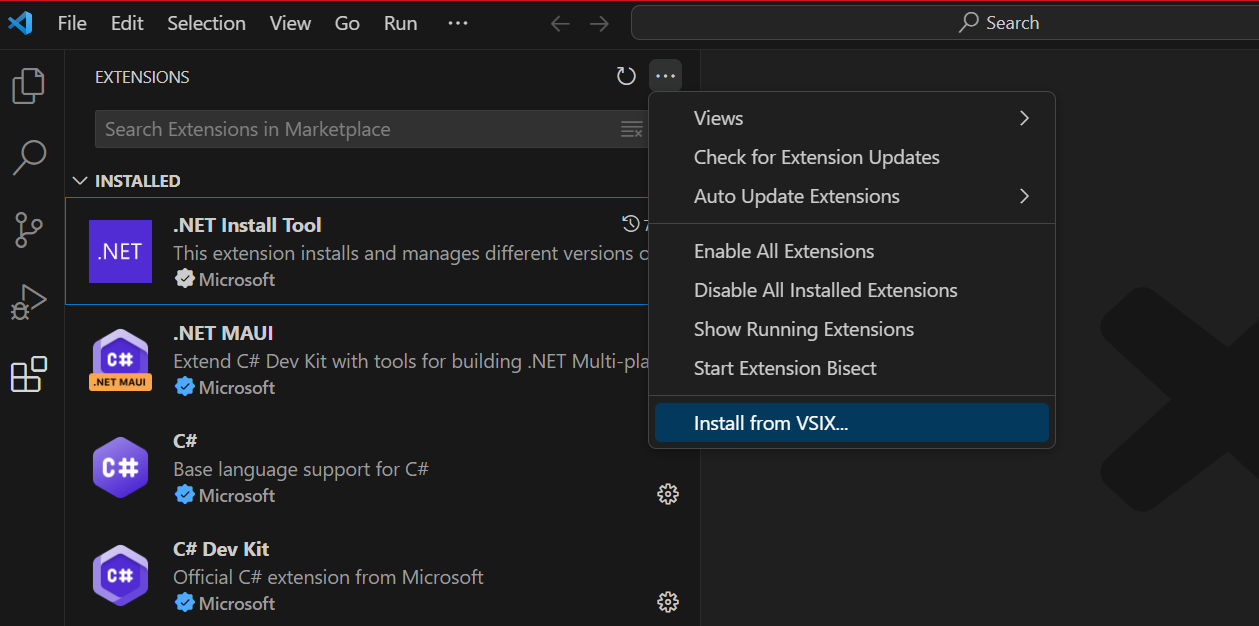Click the Go Forward arrow
1259x626 pixels.
click(599, 23)
